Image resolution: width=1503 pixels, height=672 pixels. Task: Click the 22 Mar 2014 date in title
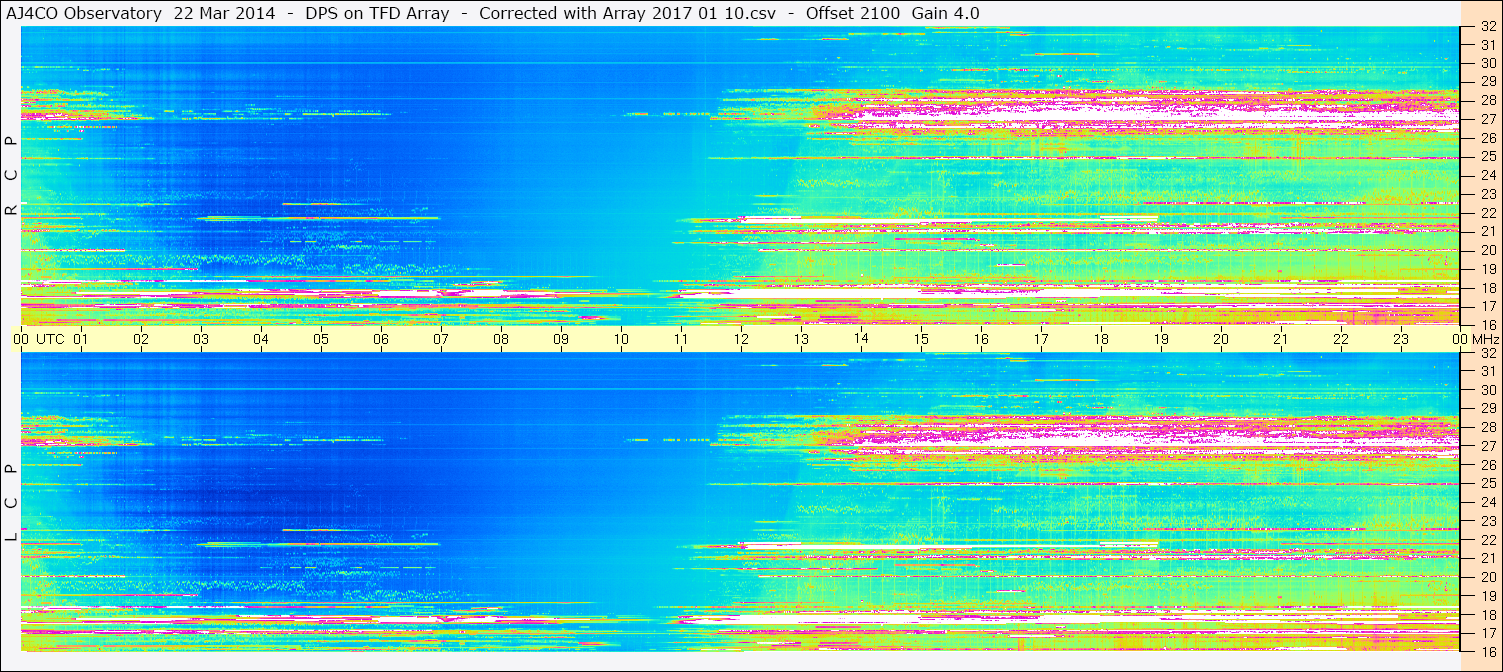coord(224,14)
